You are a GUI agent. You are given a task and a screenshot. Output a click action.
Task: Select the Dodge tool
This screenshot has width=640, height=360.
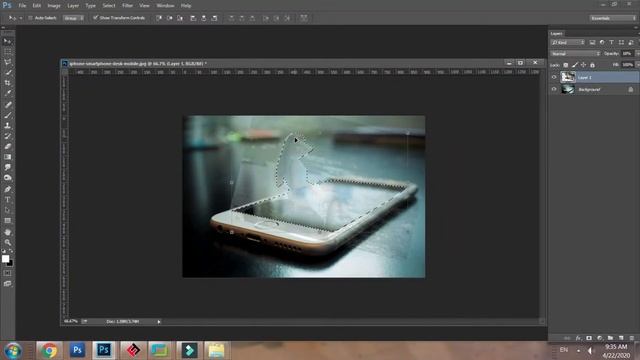[x=7, y=178]
